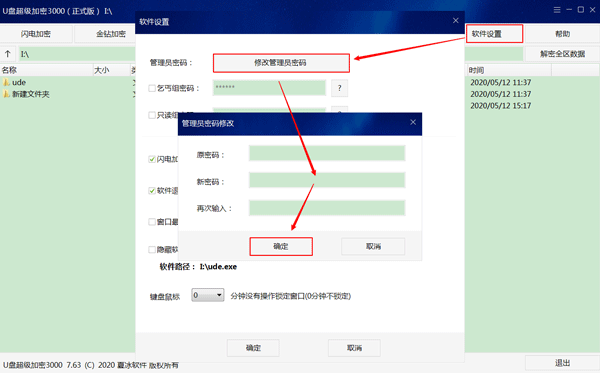Viewport: 600px width, 373px height.
Task: Click 修改管理员密码 button
Action: 281,63
